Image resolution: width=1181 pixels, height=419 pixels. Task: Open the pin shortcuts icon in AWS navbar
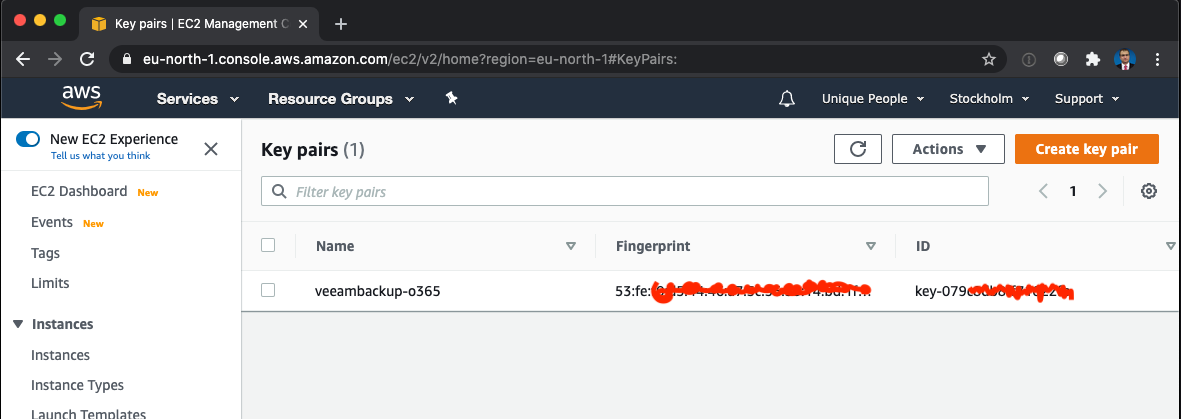coord(451,98)
